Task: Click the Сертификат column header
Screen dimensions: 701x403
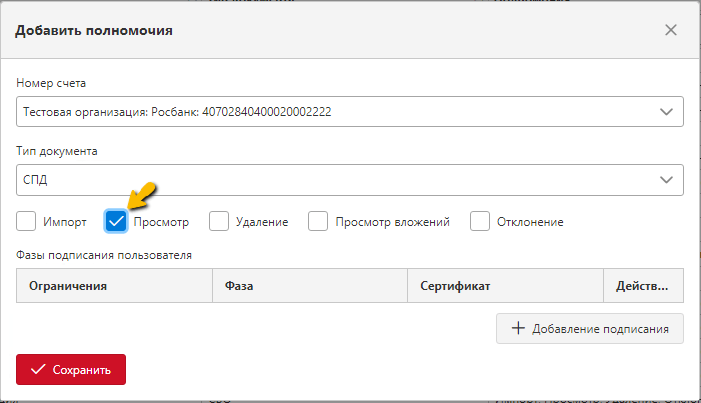Action: coord(506,286)
